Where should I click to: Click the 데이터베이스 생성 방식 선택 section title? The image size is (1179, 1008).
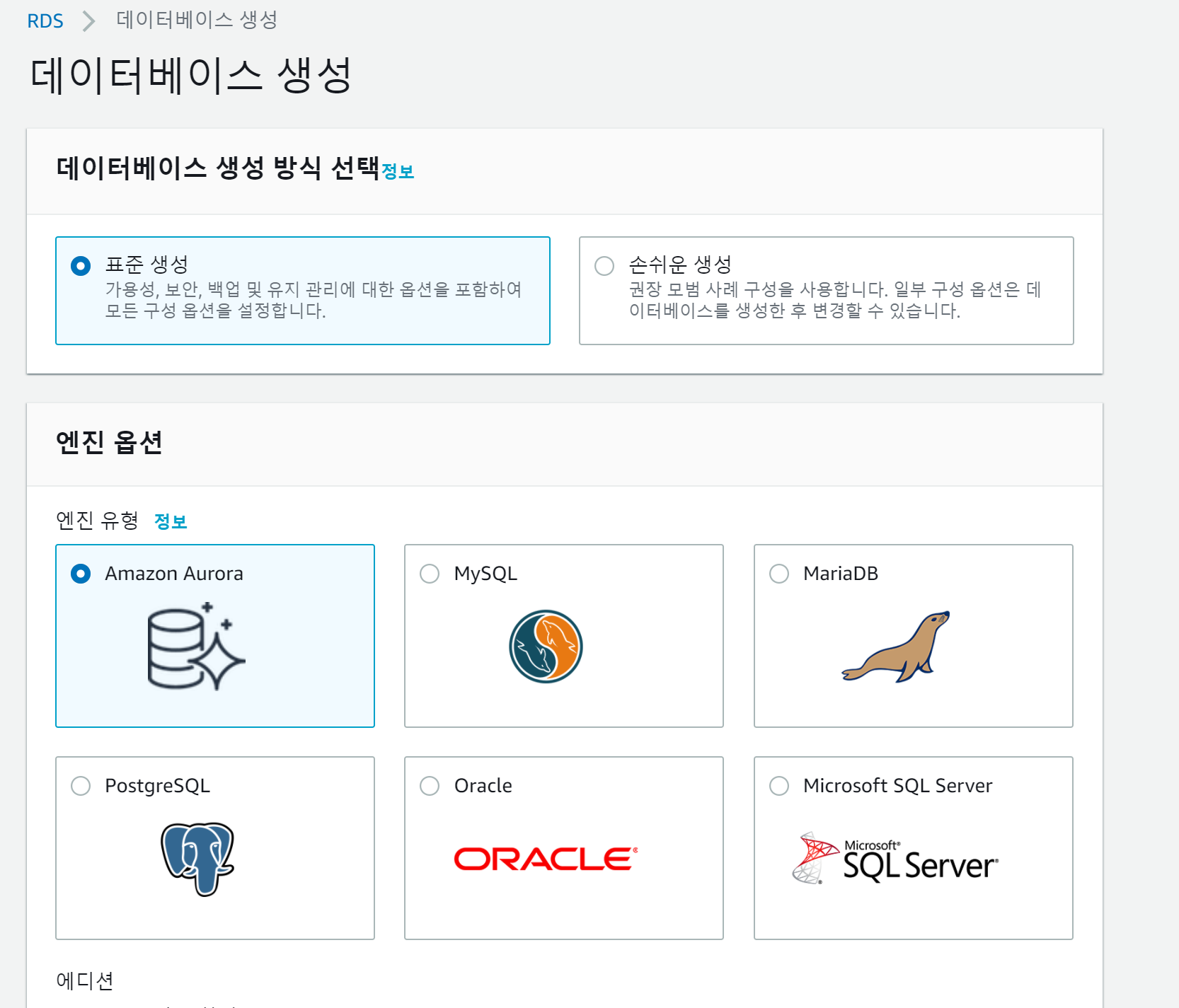[218, 168]
